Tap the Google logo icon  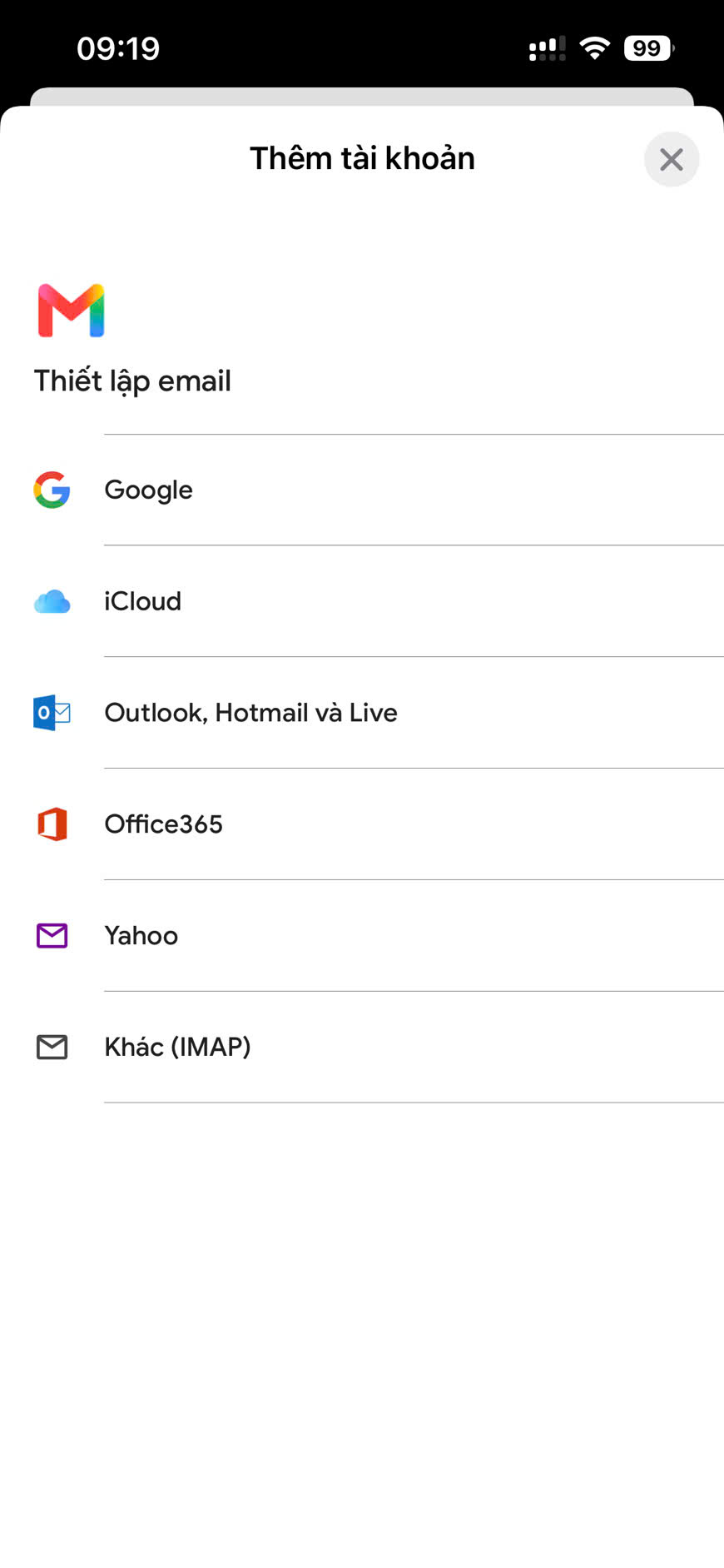click(x=52, y=490)
